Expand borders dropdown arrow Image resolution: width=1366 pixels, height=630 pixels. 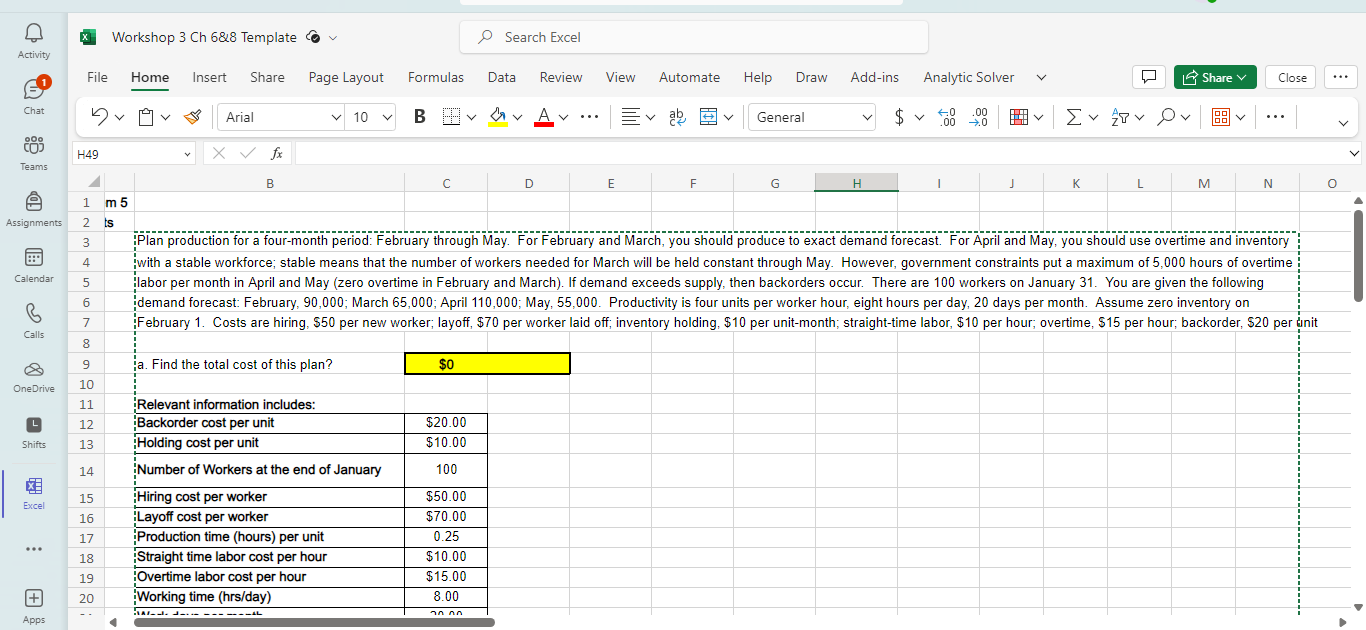coord(471,118)
